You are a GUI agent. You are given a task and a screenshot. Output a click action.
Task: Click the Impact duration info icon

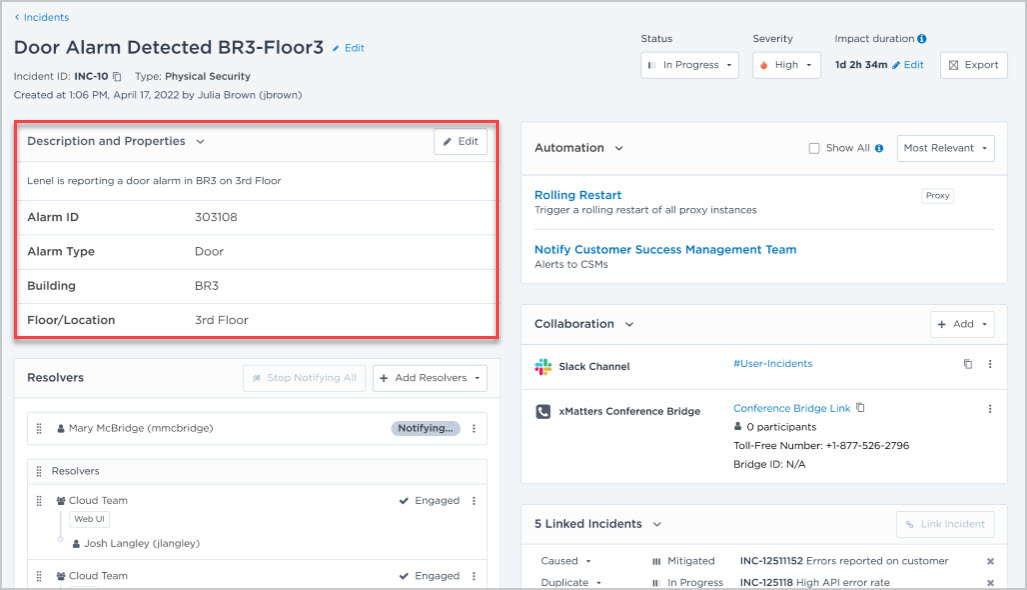pyautogui.click(x=922, y=39)
